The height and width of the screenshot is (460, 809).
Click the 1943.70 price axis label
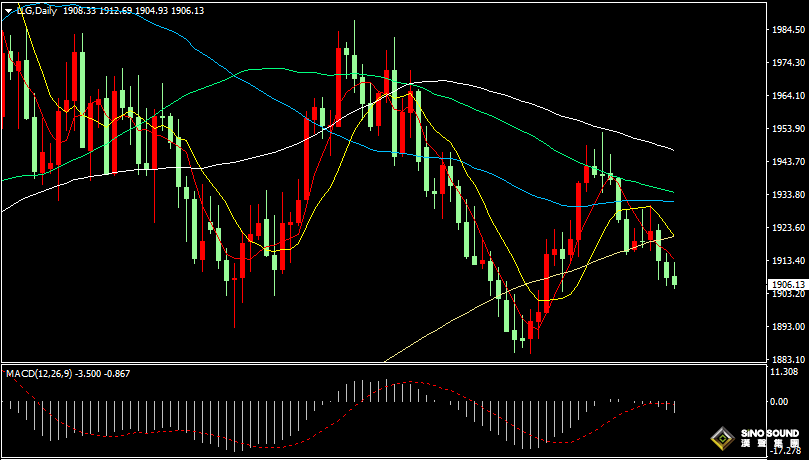click(789, 161)
